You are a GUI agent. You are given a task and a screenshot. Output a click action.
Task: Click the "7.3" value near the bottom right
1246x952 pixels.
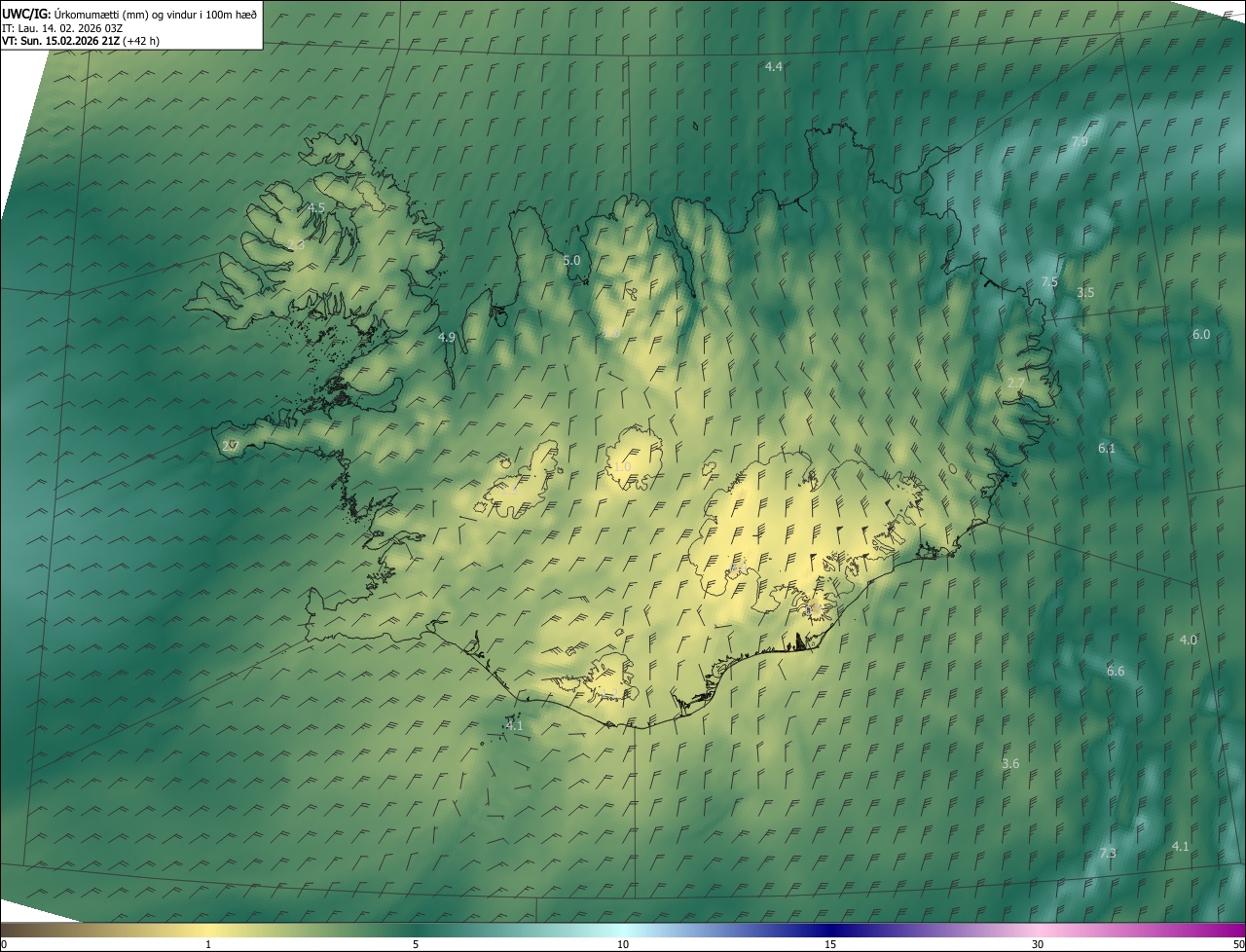coord(1108,854)
